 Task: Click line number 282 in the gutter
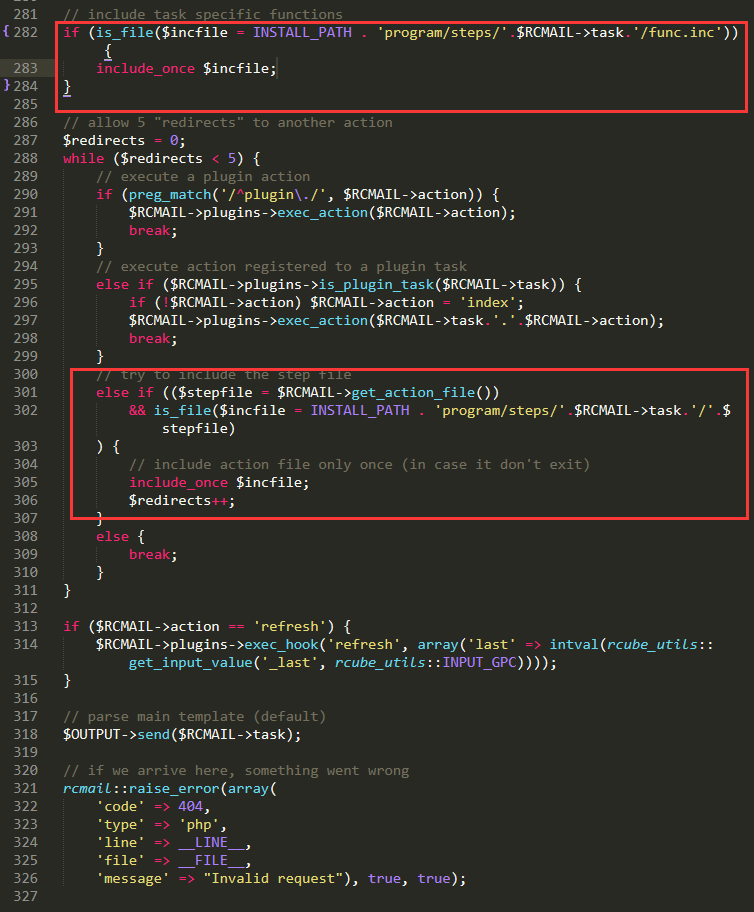tap(26, 32)
